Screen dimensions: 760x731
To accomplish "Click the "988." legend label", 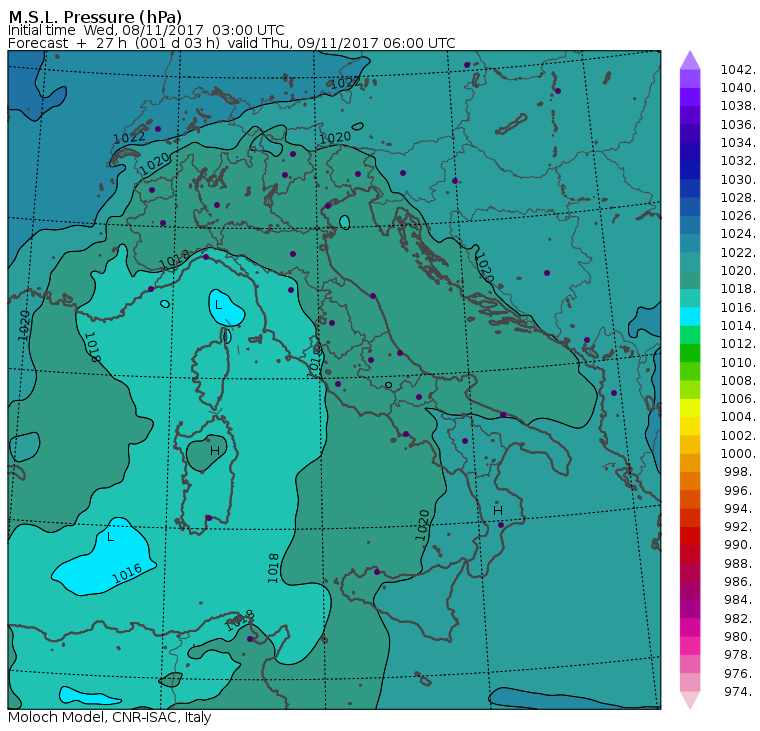I will (x=740, y=563).
